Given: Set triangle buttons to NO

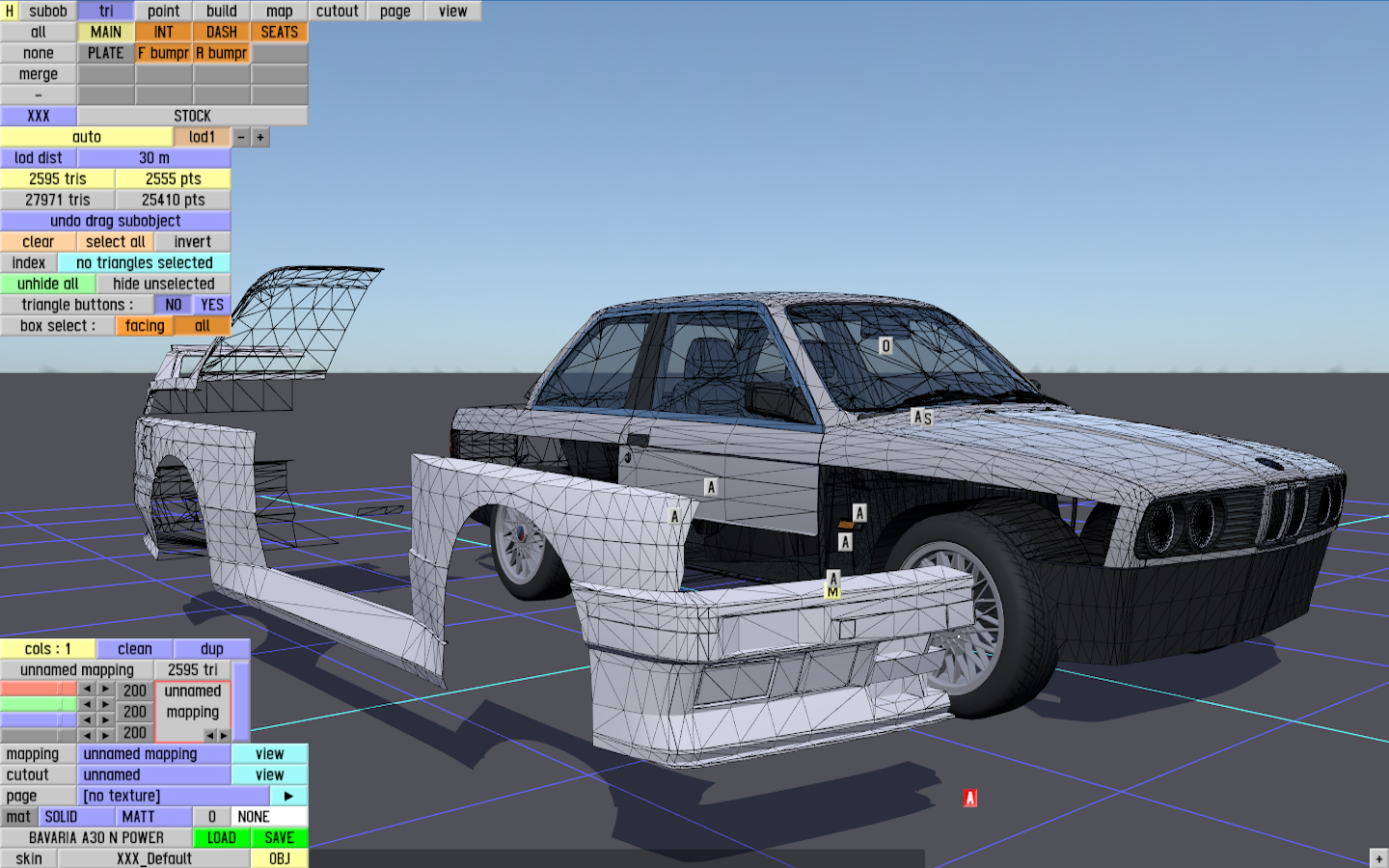Looking at the screenshot, I should point(174,305).
